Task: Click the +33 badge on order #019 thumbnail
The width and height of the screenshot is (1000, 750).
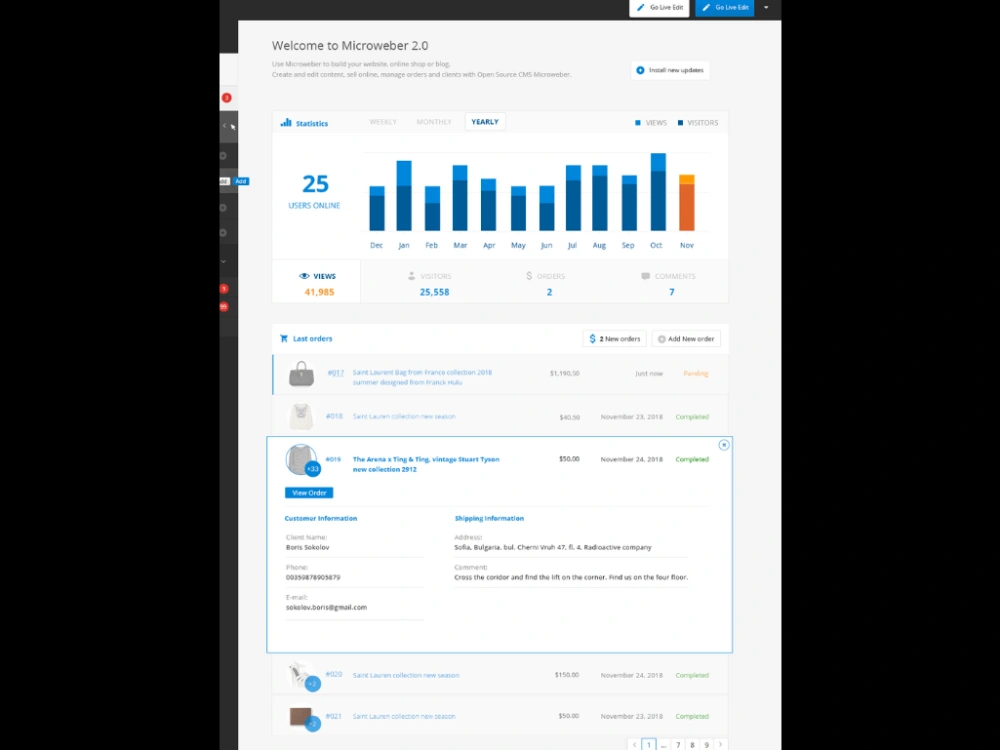Action: (312, 469)
